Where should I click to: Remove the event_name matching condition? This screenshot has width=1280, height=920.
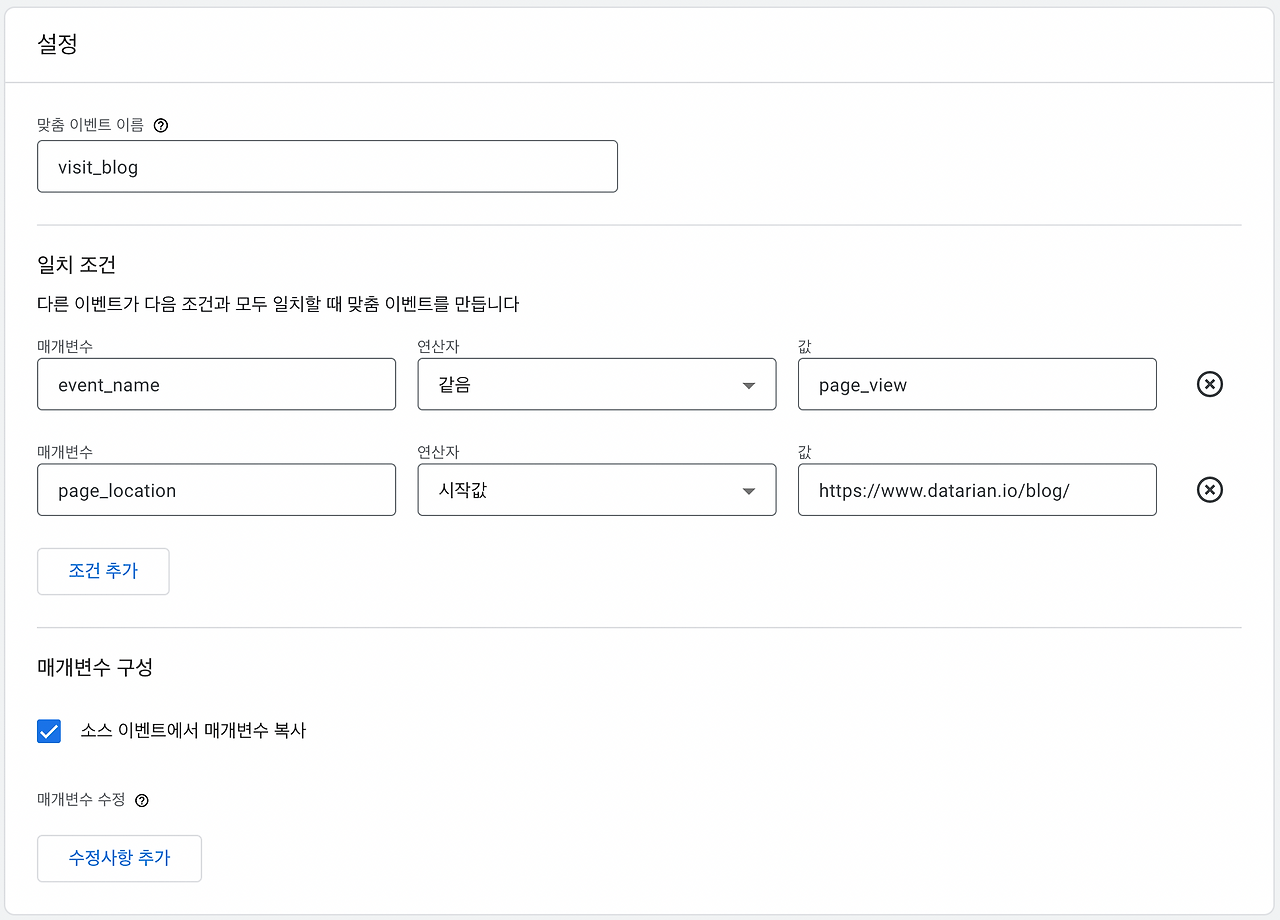[1209, 384]
